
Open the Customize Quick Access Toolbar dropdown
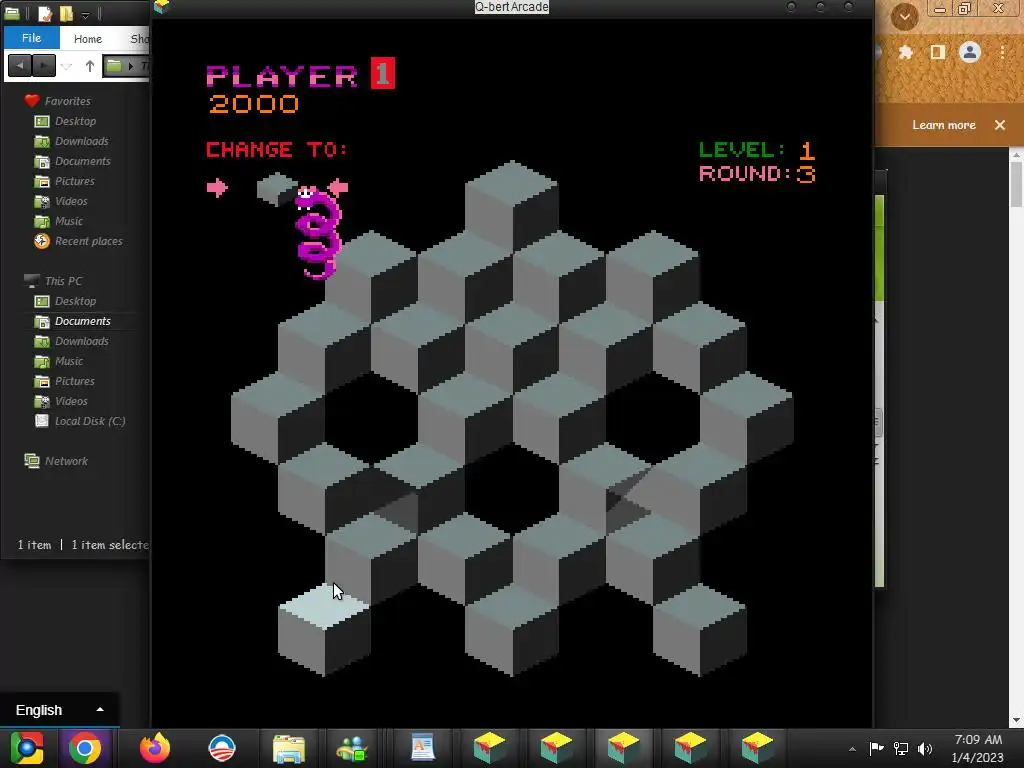click(x=86, y=14)
